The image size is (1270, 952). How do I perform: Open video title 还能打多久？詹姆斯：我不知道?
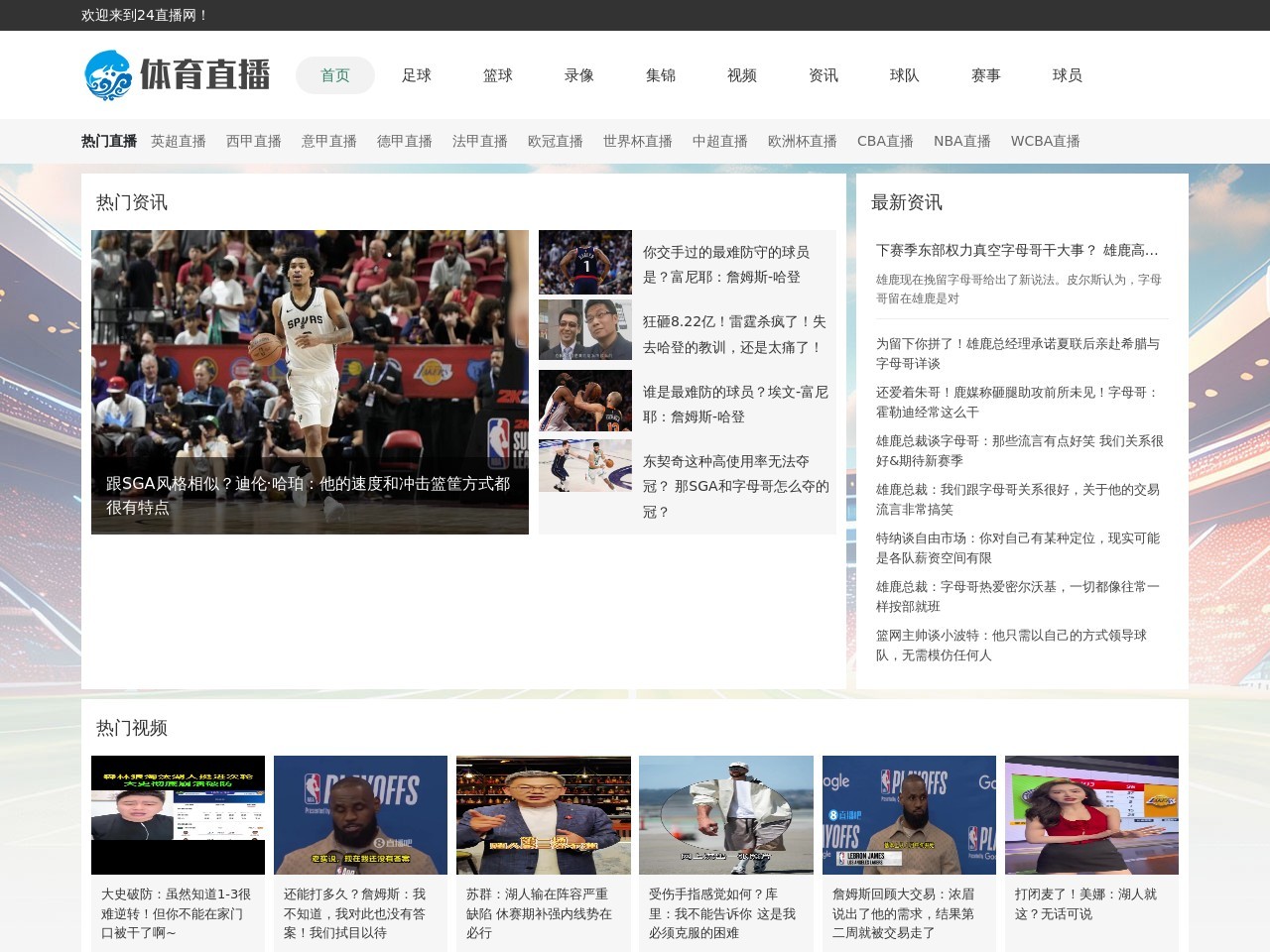click(355, 913)
